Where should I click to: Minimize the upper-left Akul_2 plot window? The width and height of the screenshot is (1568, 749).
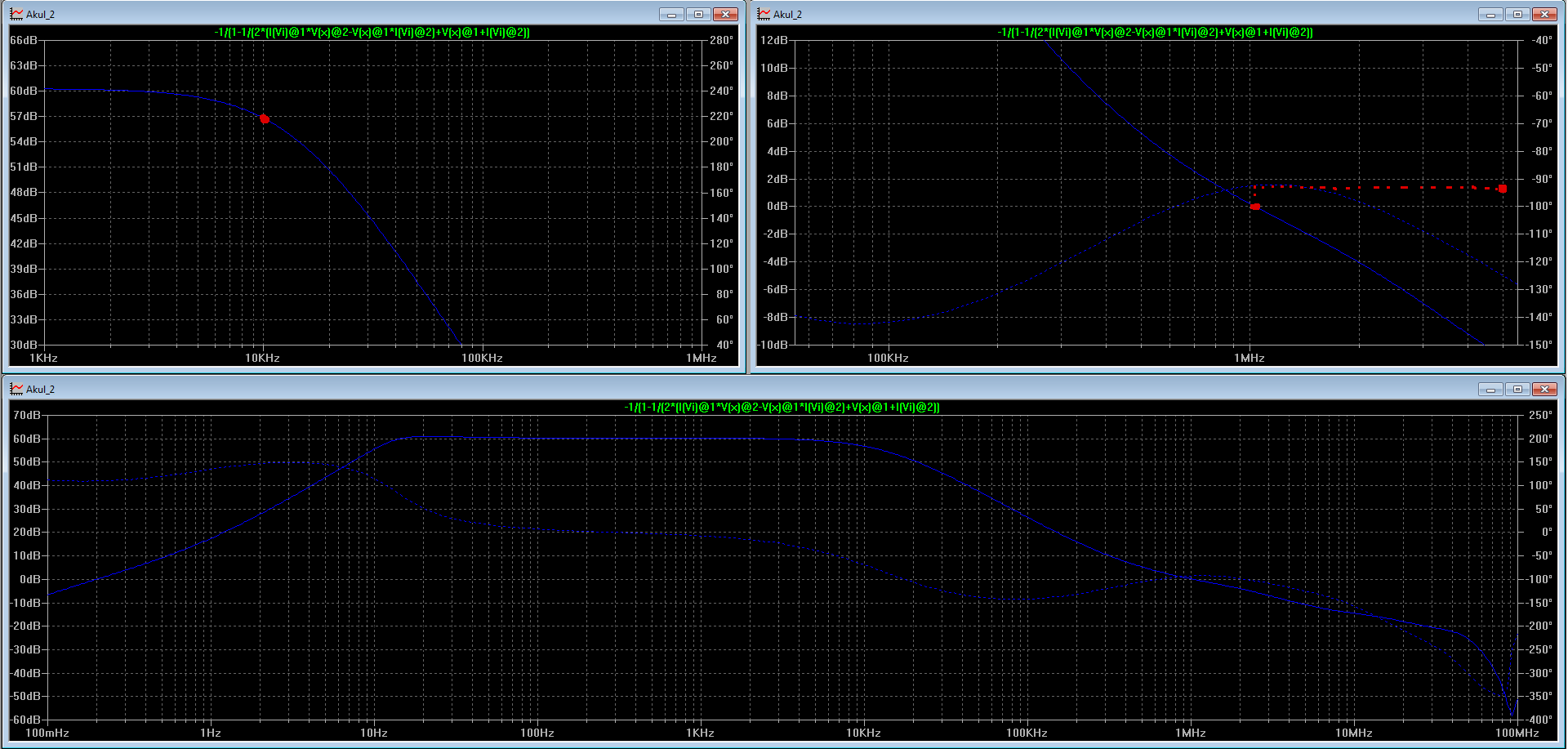coord(672,15)
